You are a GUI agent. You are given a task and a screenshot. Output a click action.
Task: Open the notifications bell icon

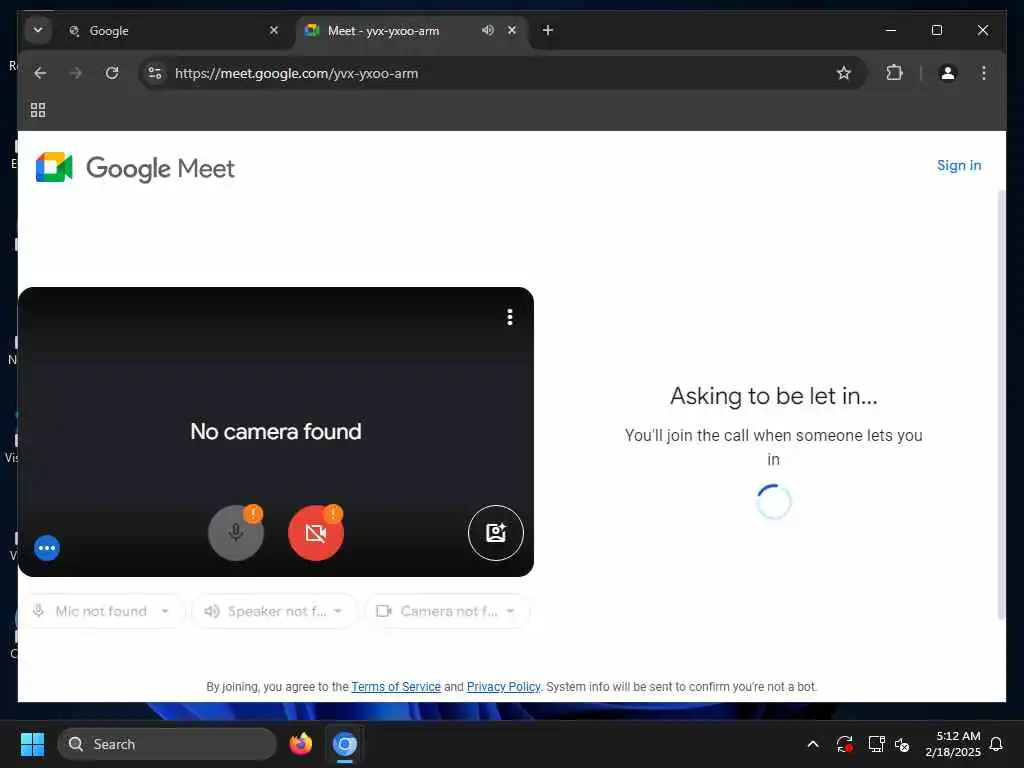(996, 744)
